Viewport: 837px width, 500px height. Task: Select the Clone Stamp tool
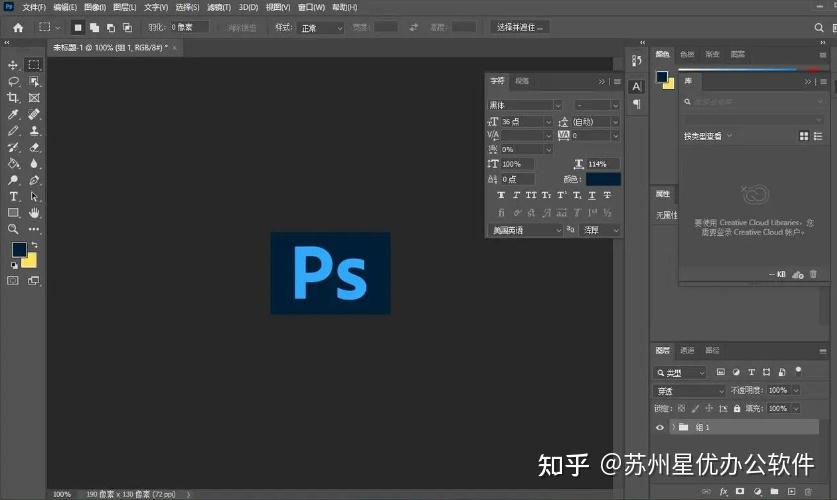click(x=34, y=131)
